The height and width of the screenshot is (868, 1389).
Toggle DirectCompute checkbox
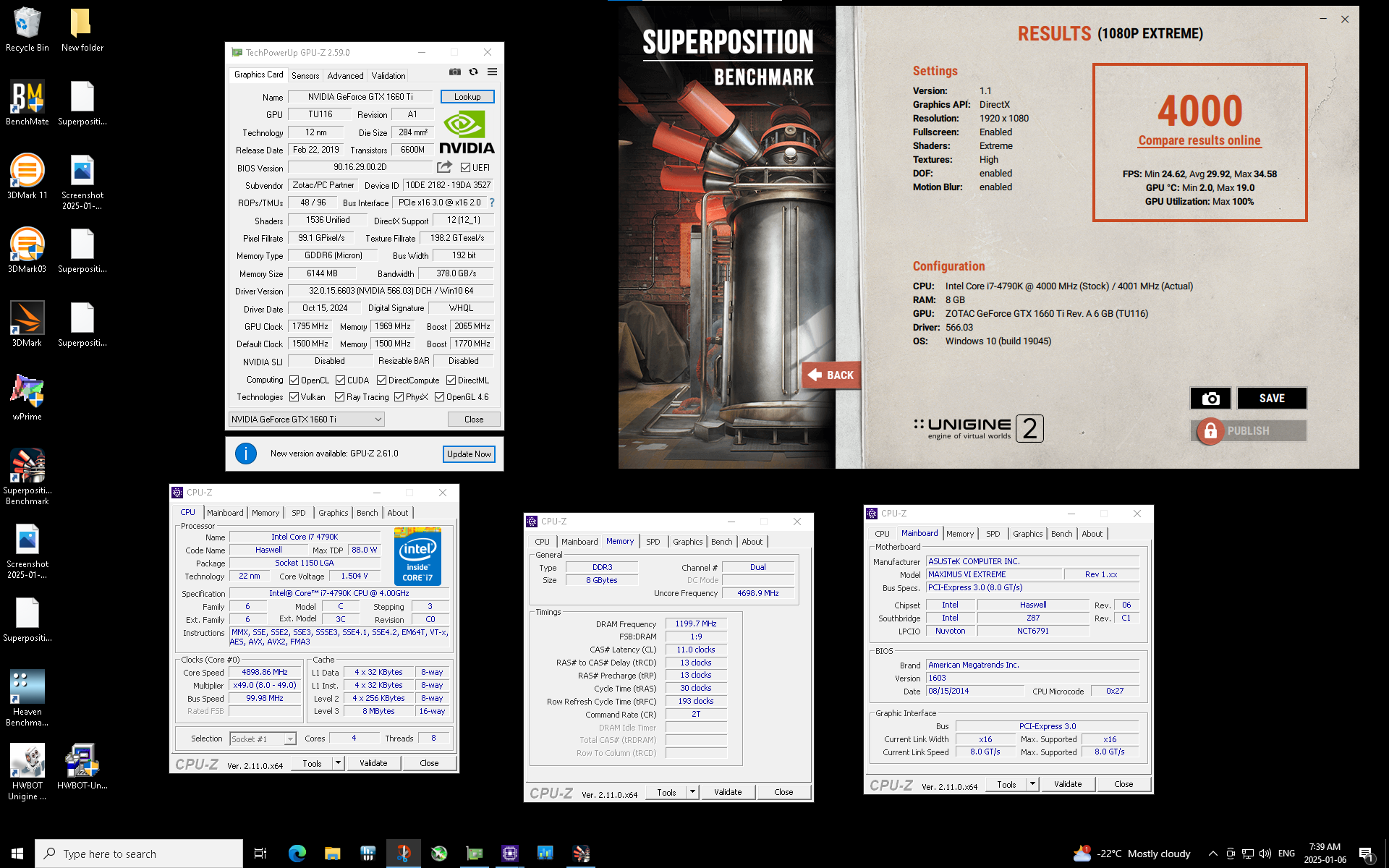click(382, 380)
